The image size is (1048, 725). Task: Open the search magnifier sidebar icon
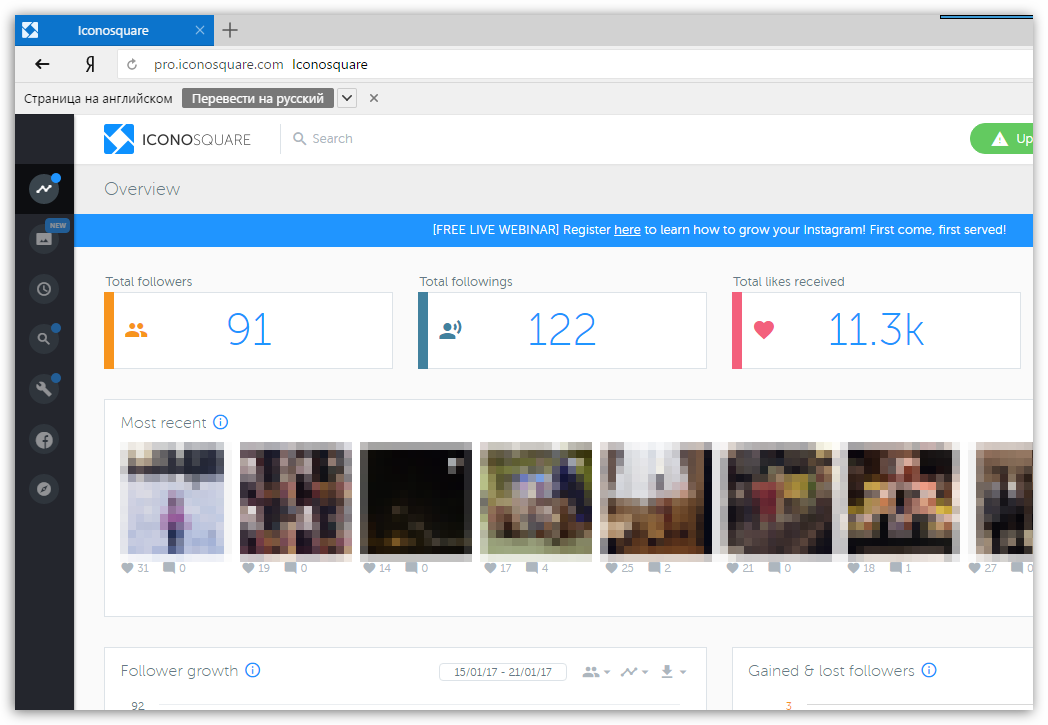(44, 339)
